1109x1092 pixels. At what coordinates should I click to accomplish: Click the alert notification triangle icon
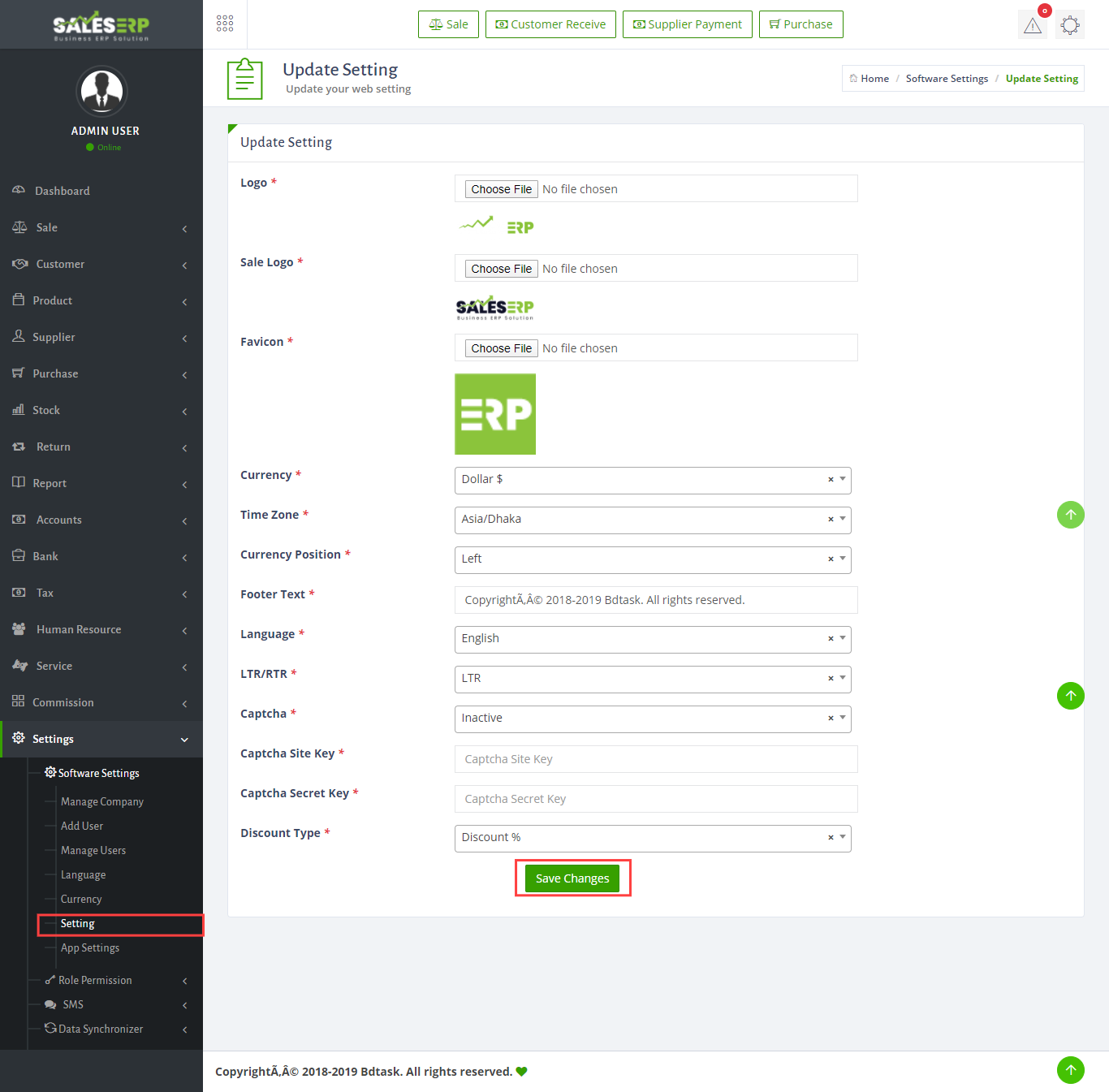1032,25
